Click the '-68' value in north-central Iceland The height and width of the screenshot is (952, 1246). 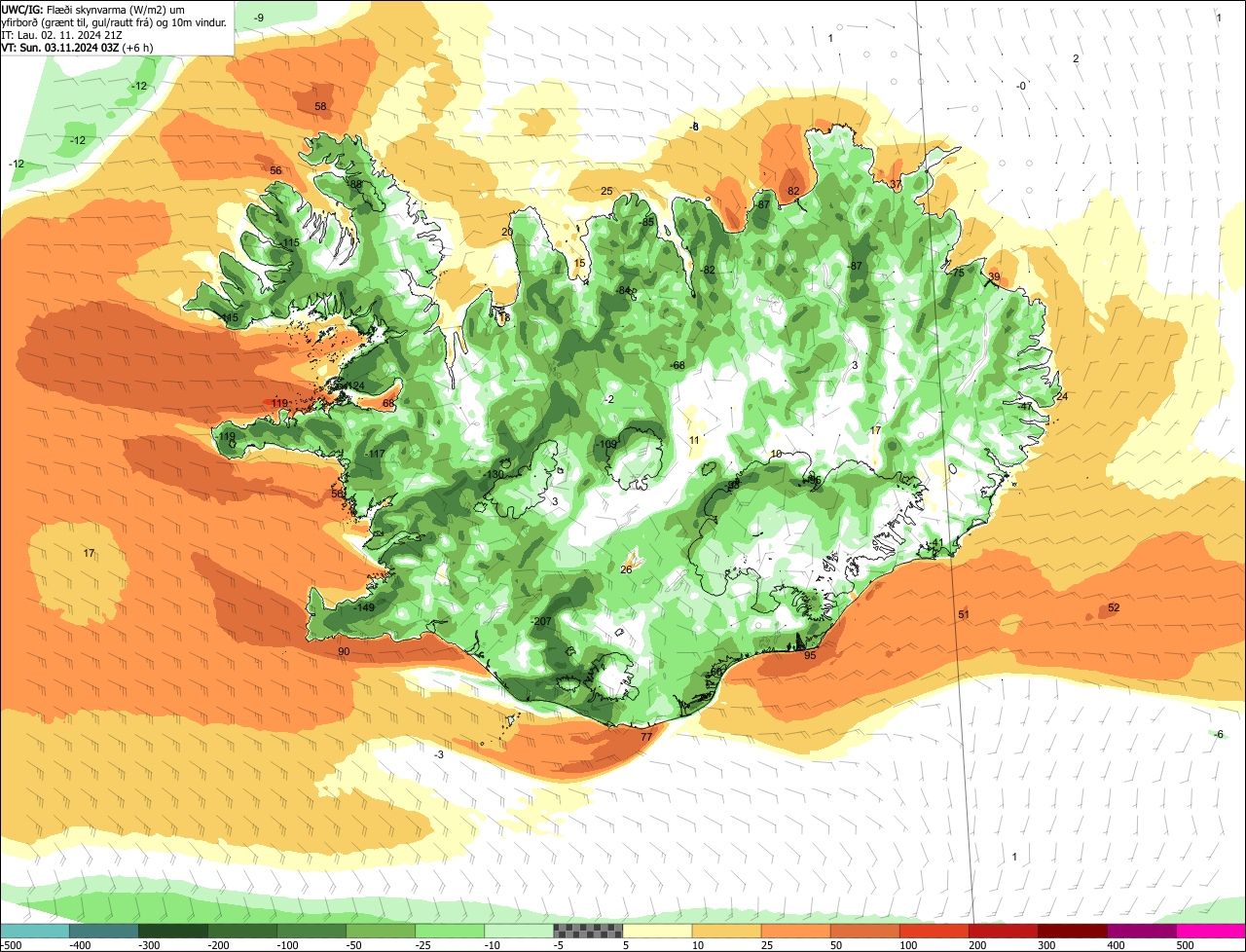678,365
